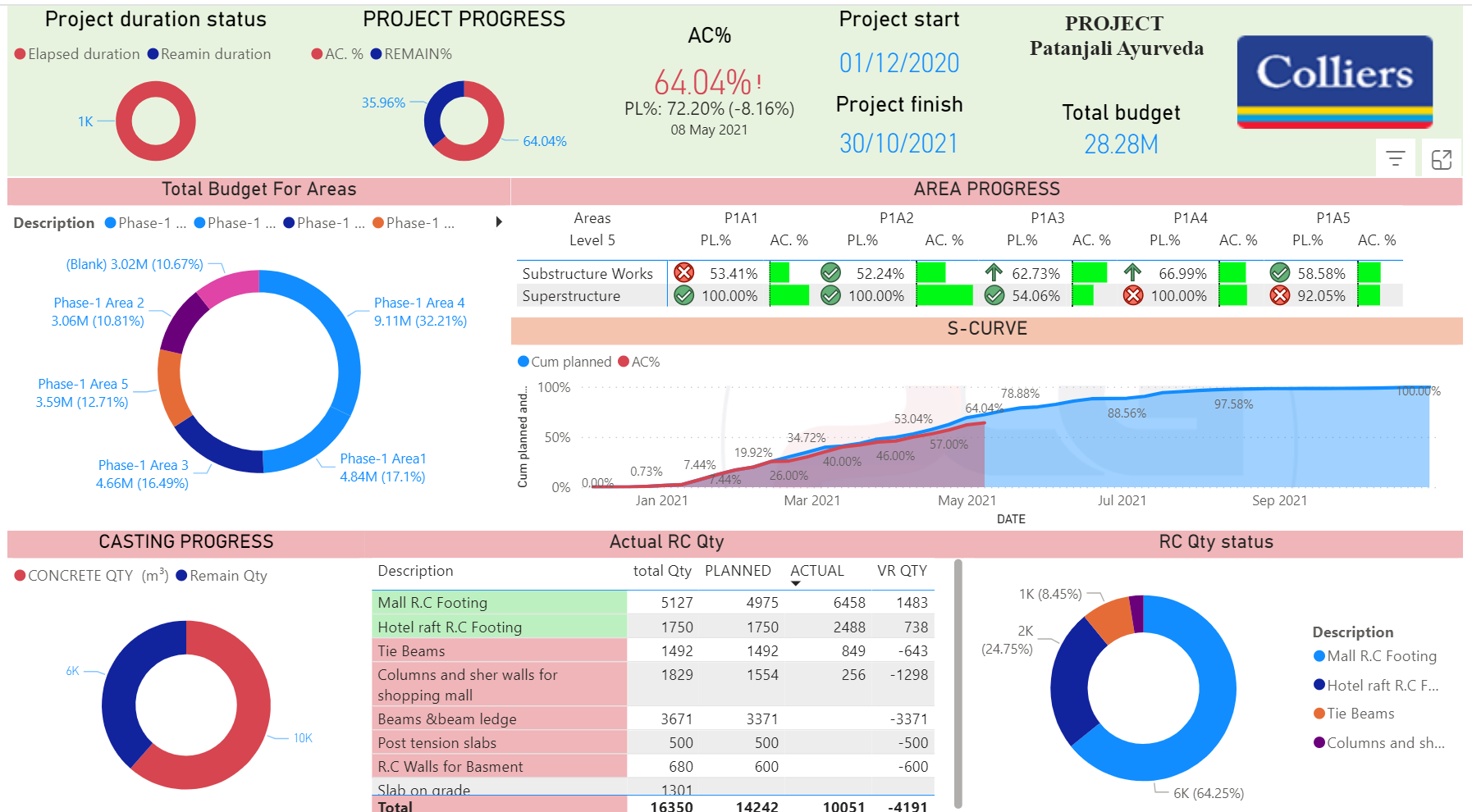Click red X icon for Superstructure P1A4
This screenshot has height=812, width=1472.
tap(1132, 296)
